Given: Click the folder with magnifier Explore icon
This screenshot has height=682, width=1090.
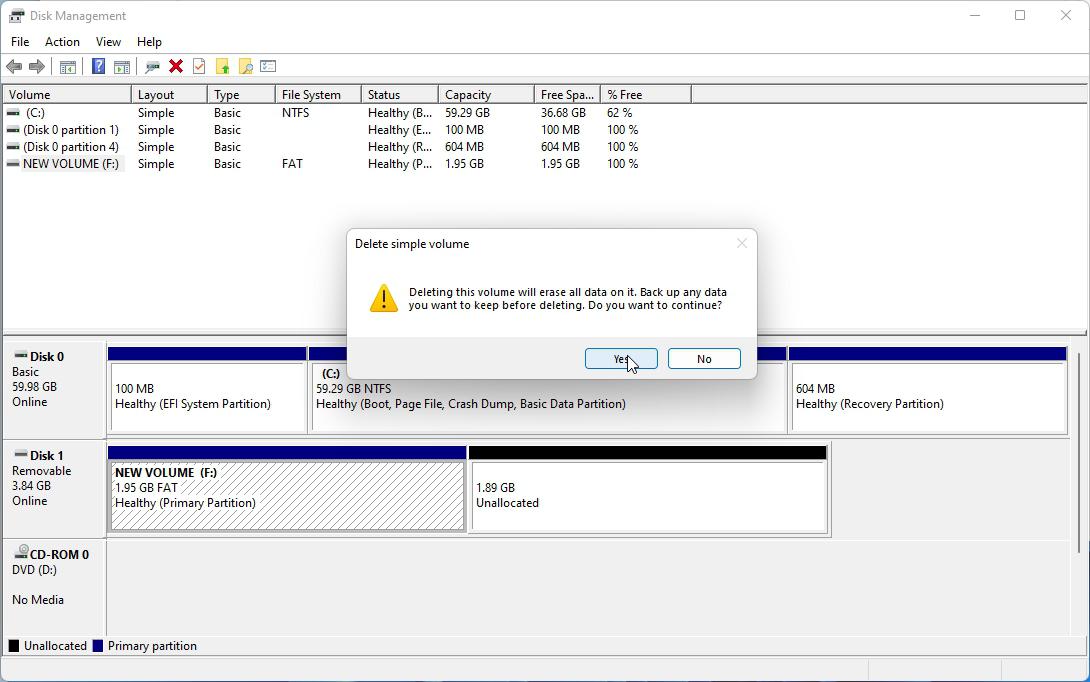Looking at the screenshot, I should [x=245, y=67].
